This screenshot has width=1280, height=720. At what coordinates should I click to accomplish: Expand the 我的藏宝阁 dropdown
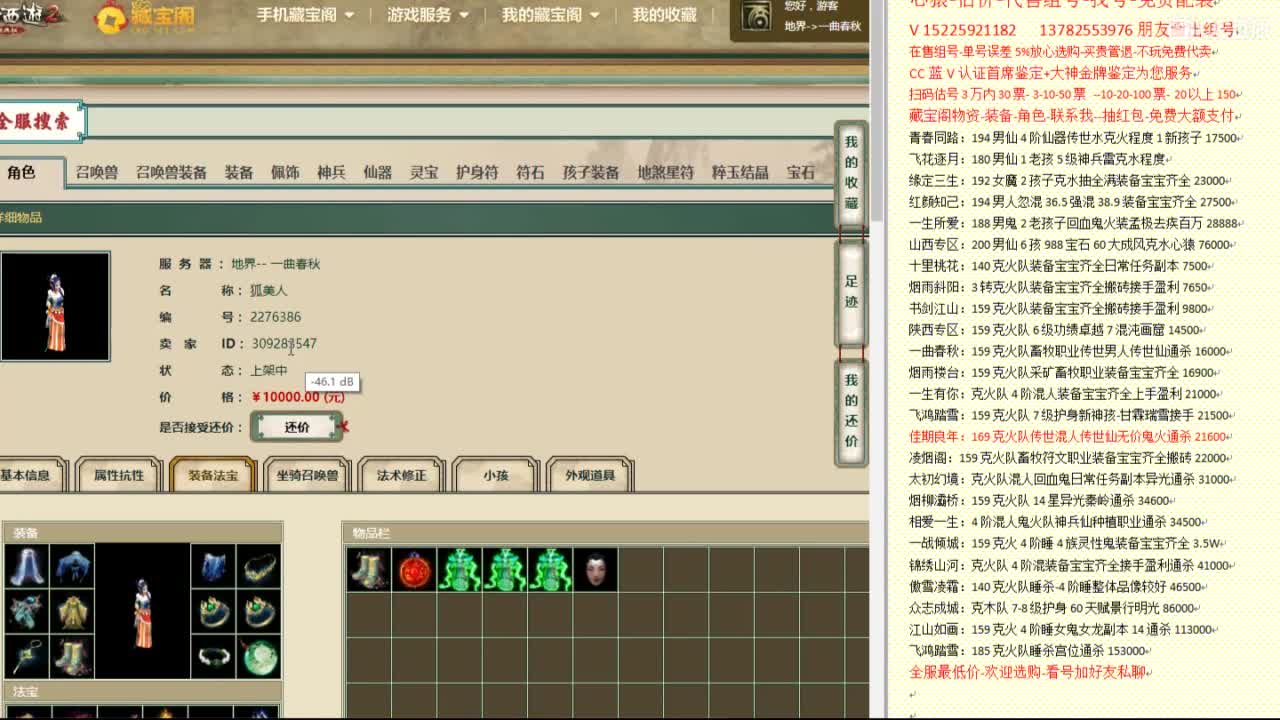pos(540,15)
